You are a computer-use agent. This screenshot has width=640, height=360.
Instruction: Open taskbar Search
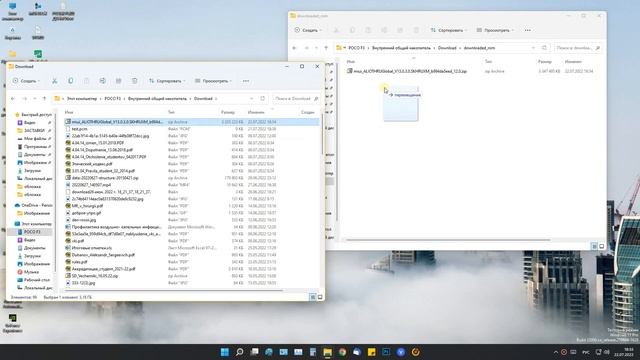tap(240, 352)
